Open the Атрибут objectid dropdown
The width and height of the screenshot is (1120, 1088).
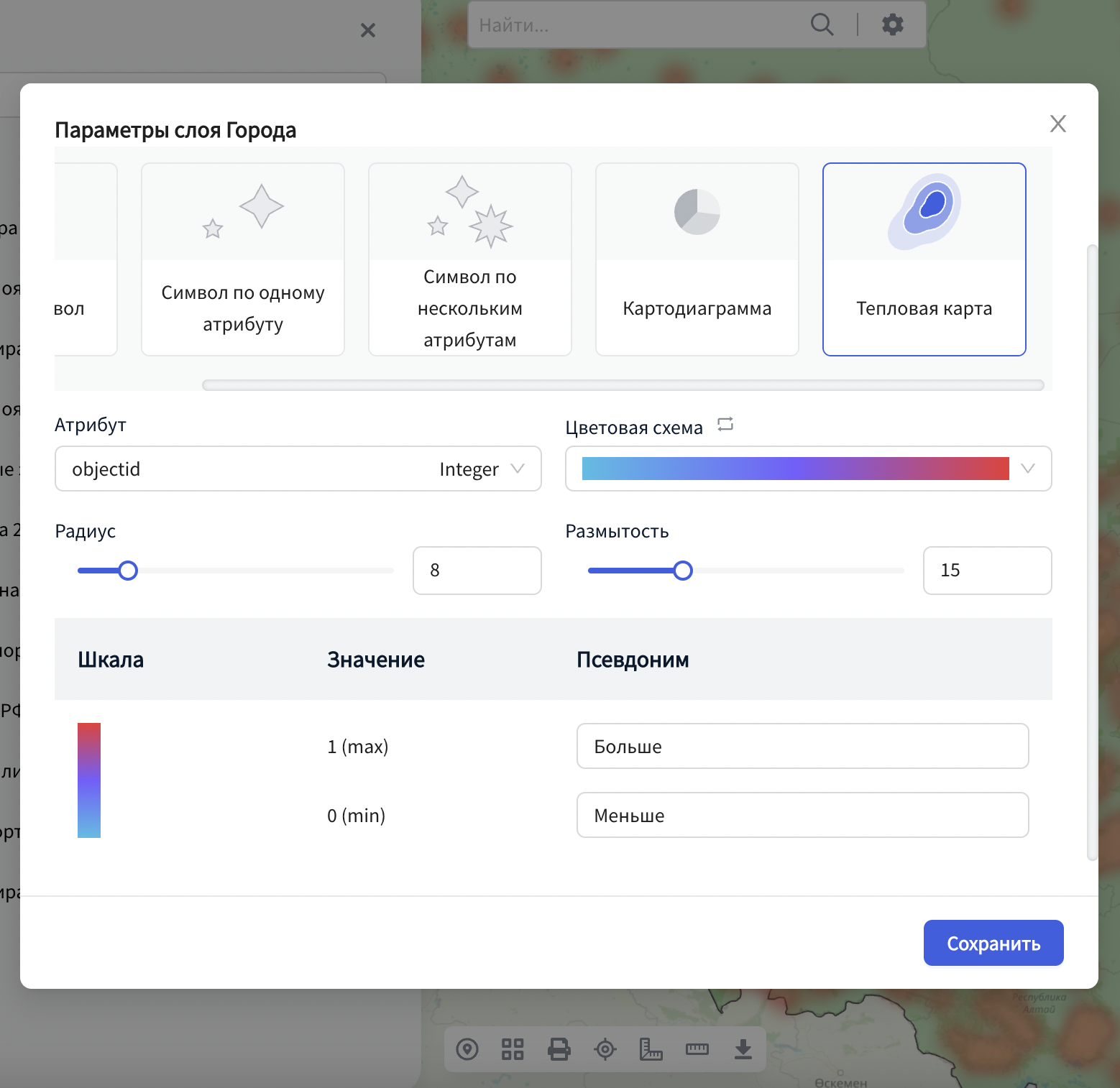[x=298, y=469]
